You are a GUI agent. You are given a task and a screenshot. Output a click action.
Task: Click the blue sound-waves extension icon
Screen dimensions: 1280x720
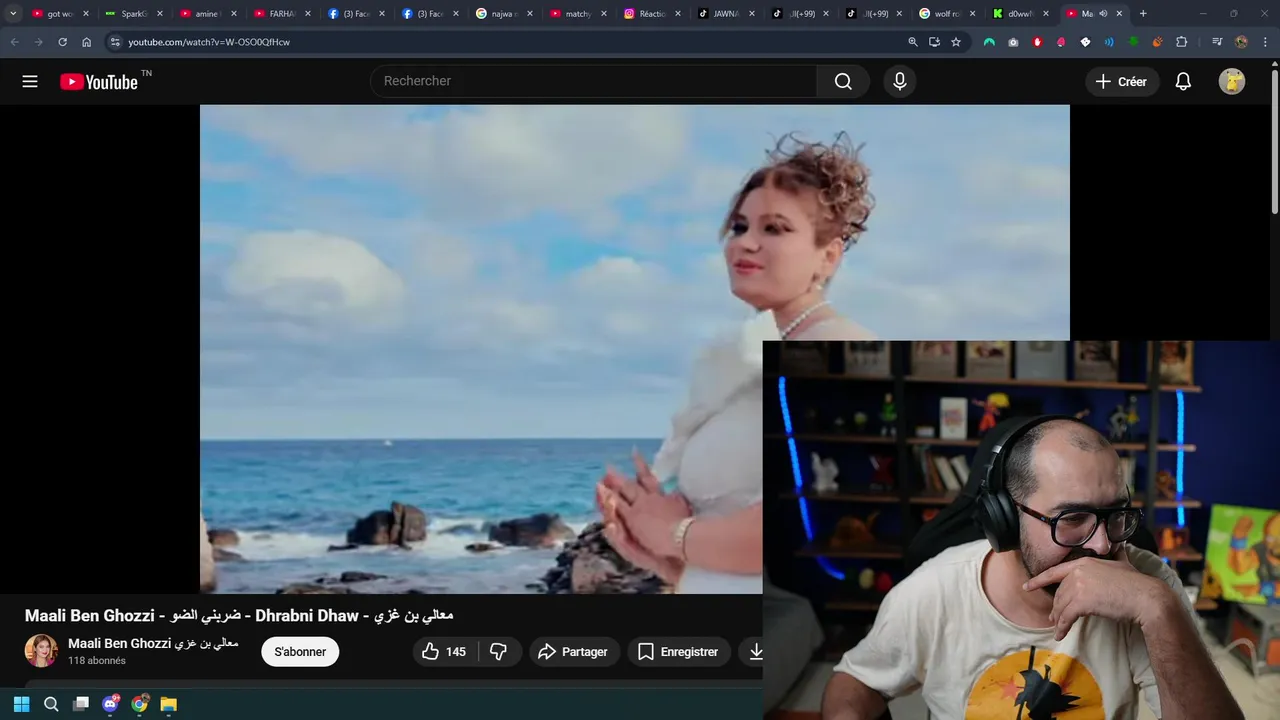[1109, 42]
